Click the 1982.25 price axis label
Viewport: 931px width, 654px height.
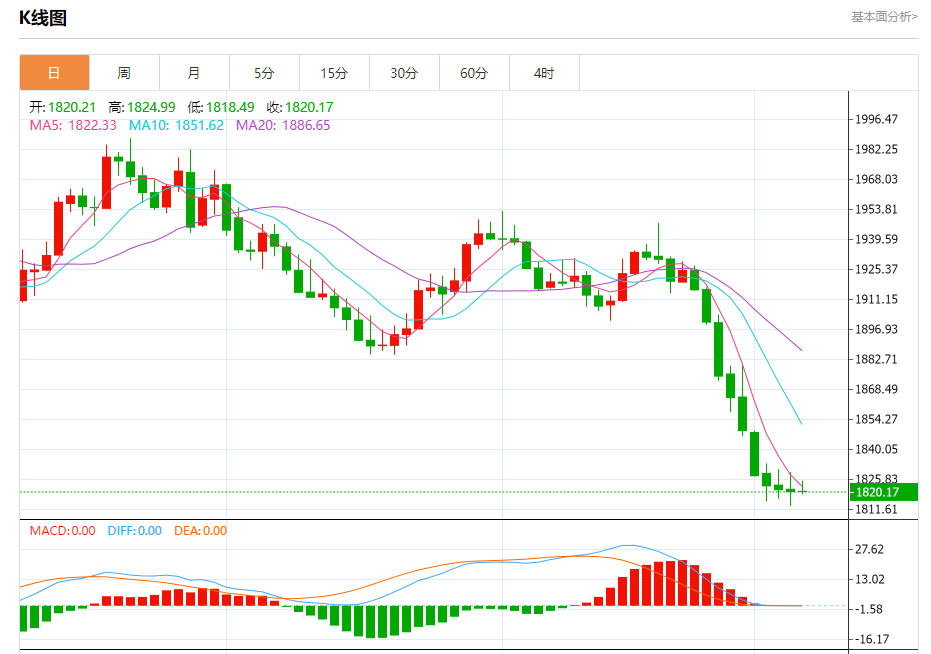coord(876,149)
